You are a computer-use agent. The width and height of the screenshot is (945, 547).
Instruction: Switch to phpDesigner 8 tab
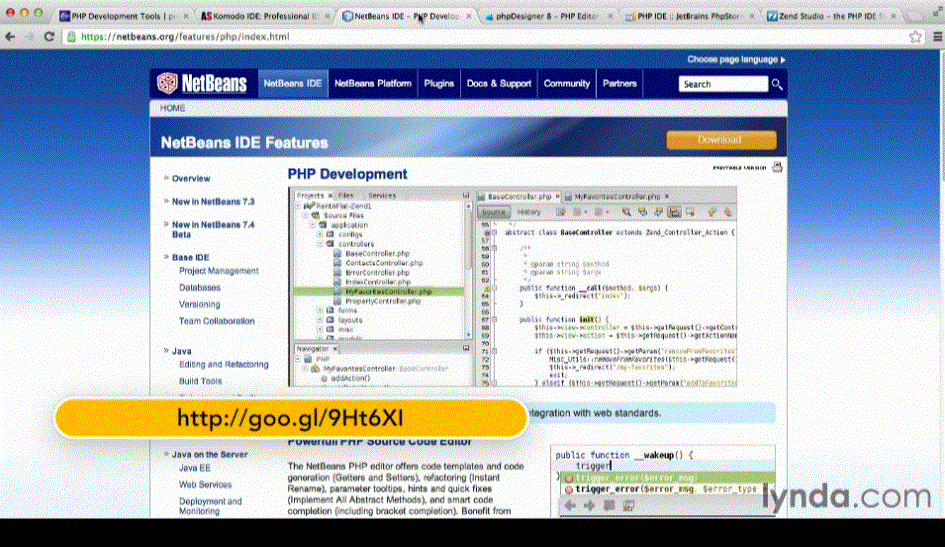point(546,16)
